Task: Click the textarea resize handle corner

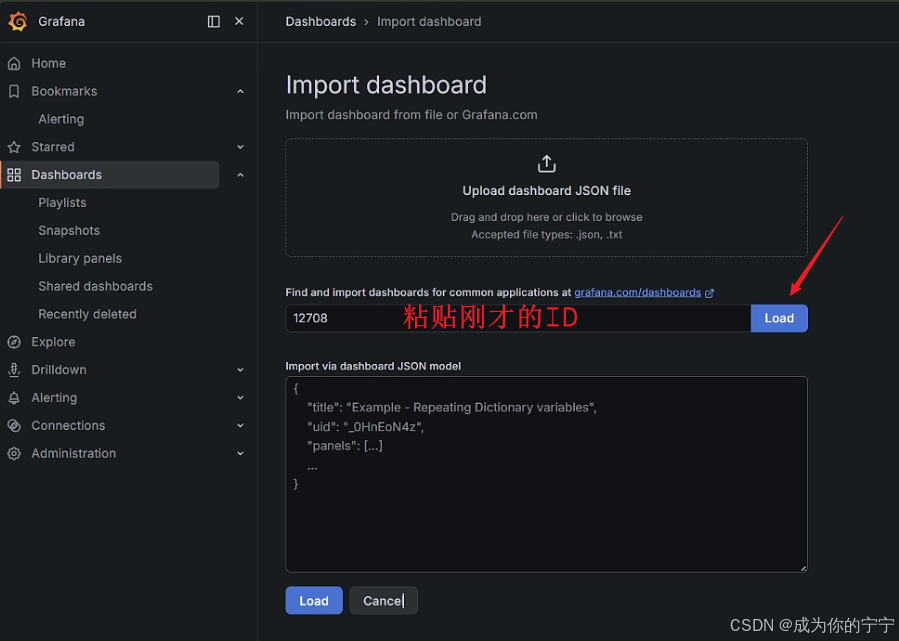Action: coord(803,568)
